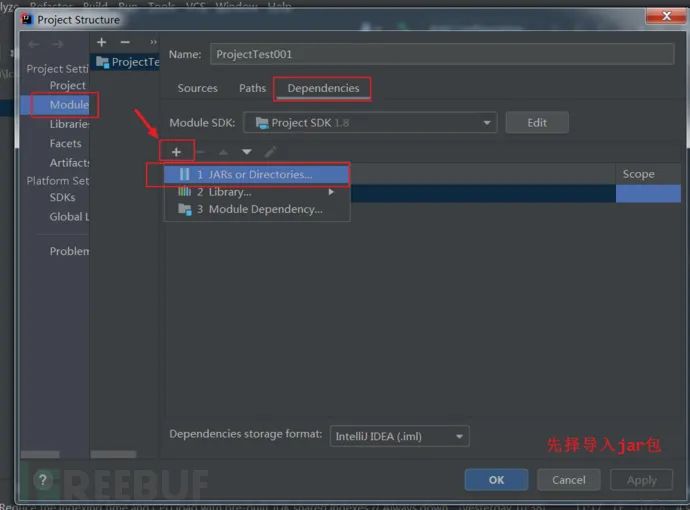
Task: Click the edit dependency pencil icon
Action: point(270,152)
